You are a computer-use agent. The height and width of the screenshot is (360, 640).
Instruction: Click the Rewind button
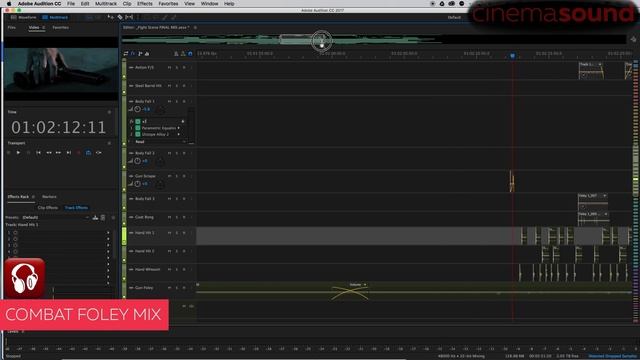coord(49,153)
